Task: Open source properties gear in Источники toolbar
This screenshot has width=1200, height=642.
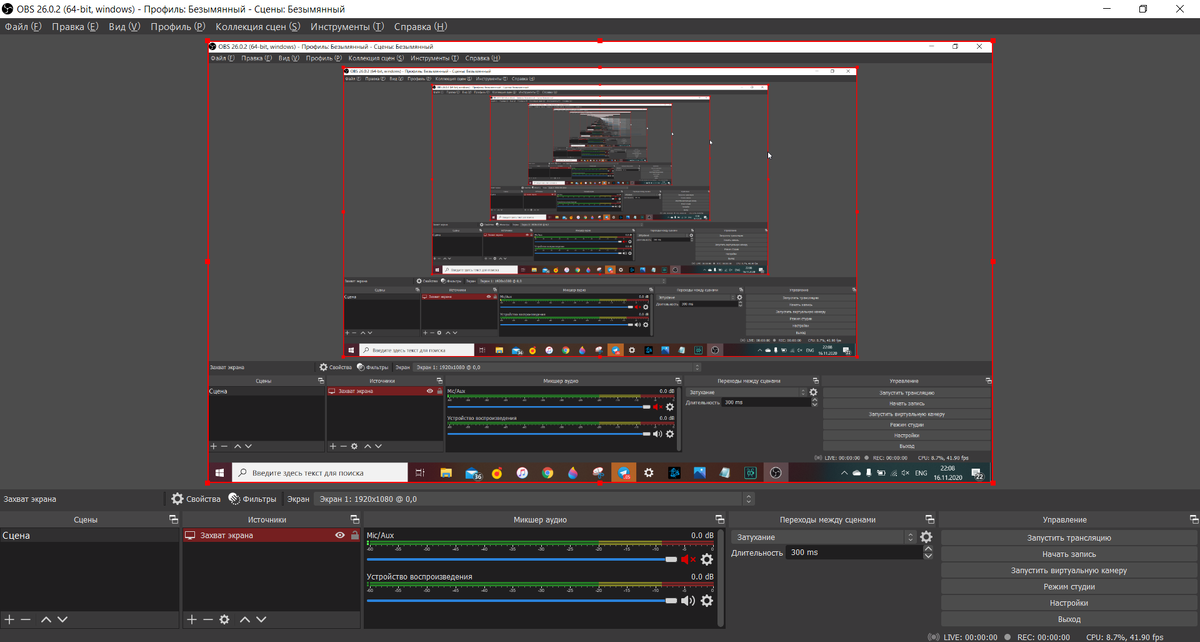Action: (224, 620)
